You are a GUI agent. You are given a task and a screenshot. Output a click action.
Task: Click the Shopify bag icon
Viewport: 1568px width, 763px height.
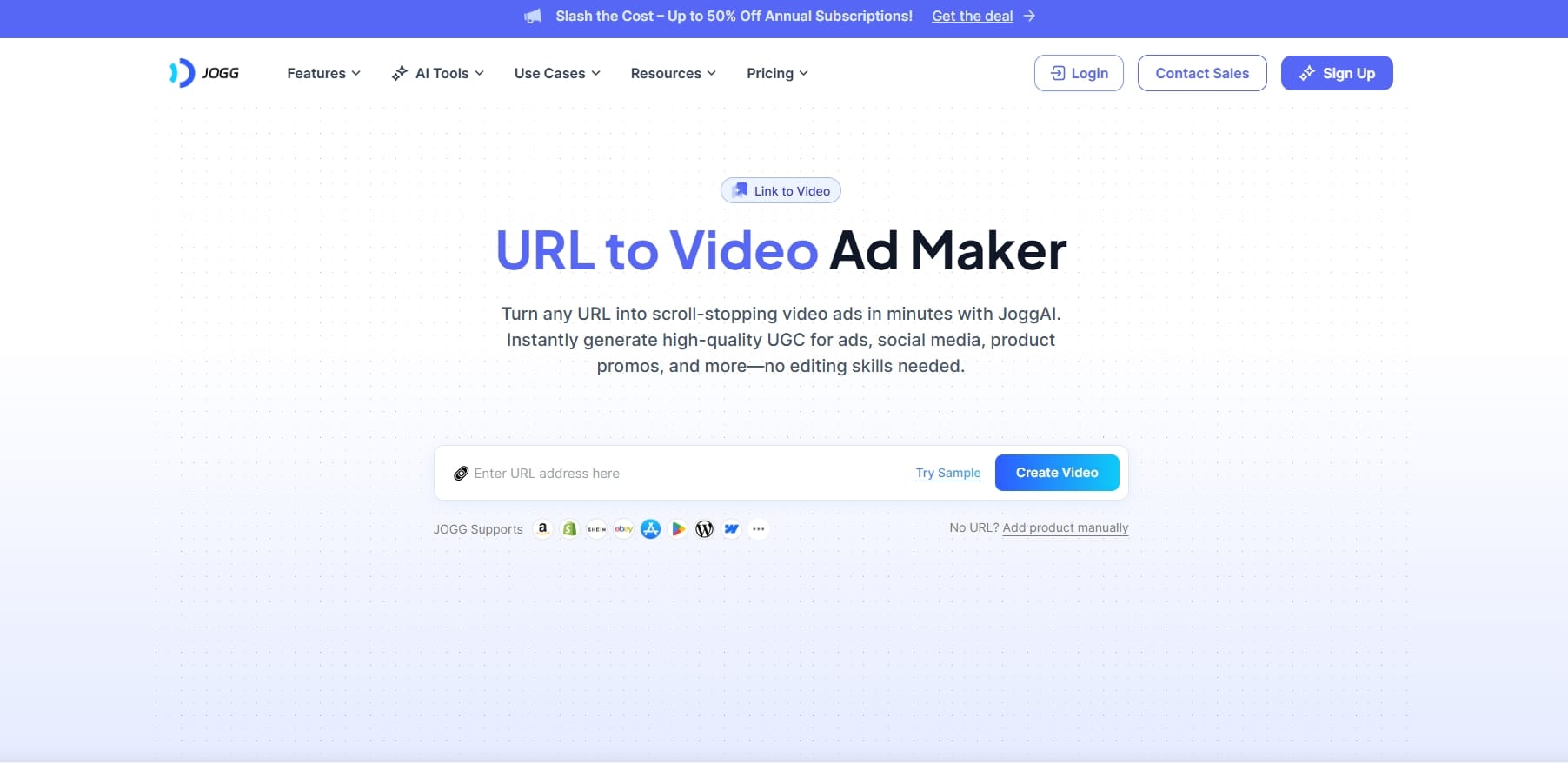tap(569, 528)
